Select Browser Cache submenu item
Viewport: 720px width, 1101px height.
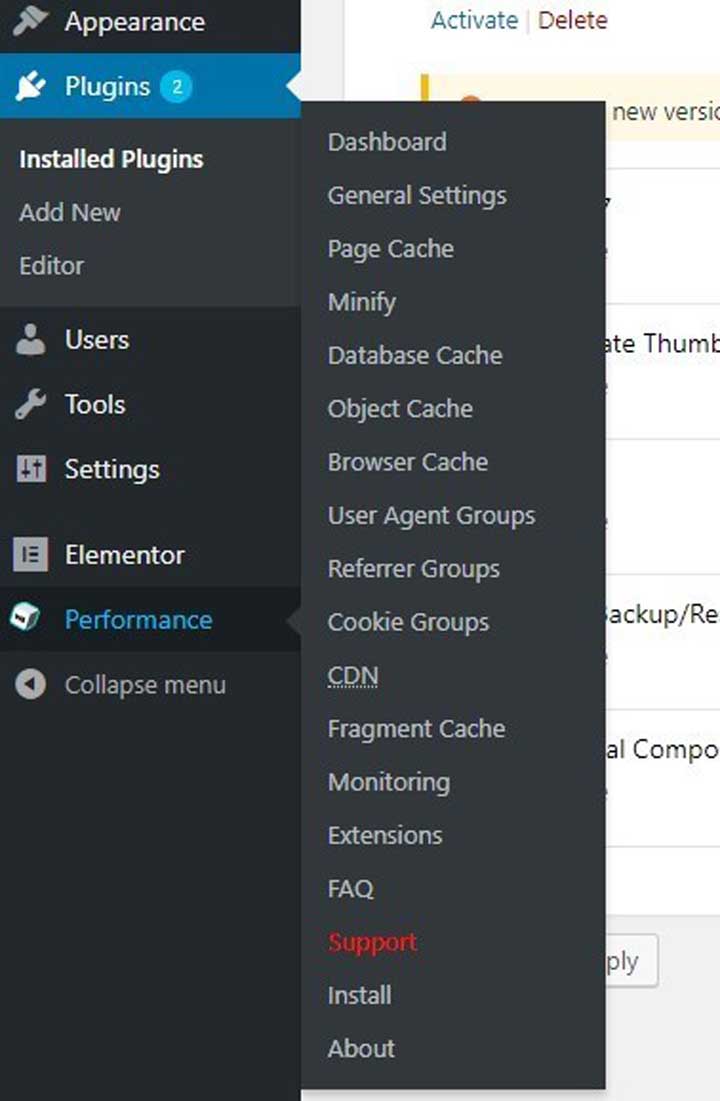[408, 462]
